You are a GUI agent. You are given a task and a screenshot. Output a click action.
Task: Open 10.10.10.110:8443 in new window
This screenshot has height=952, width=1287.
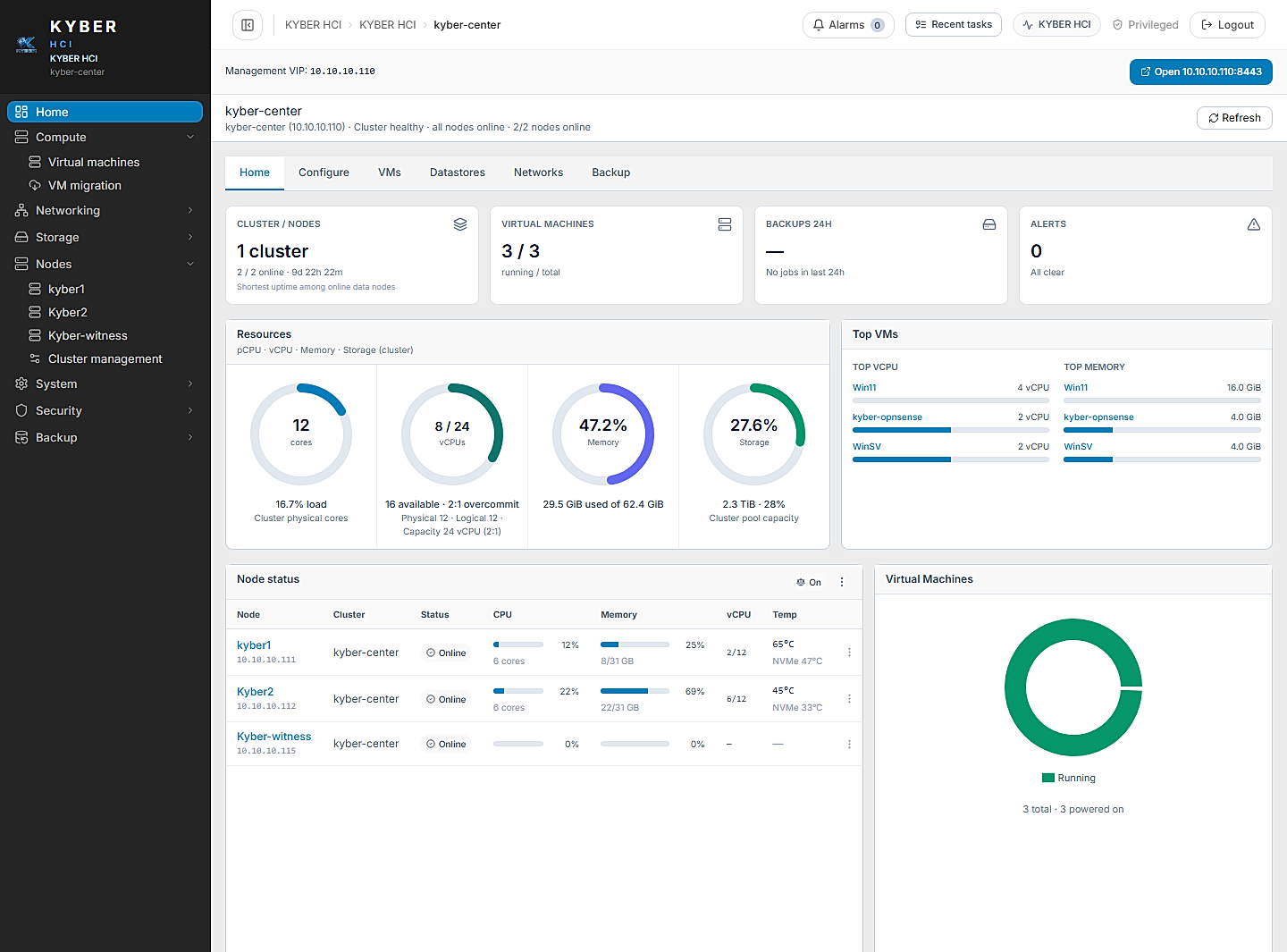tap(1200, 72)
